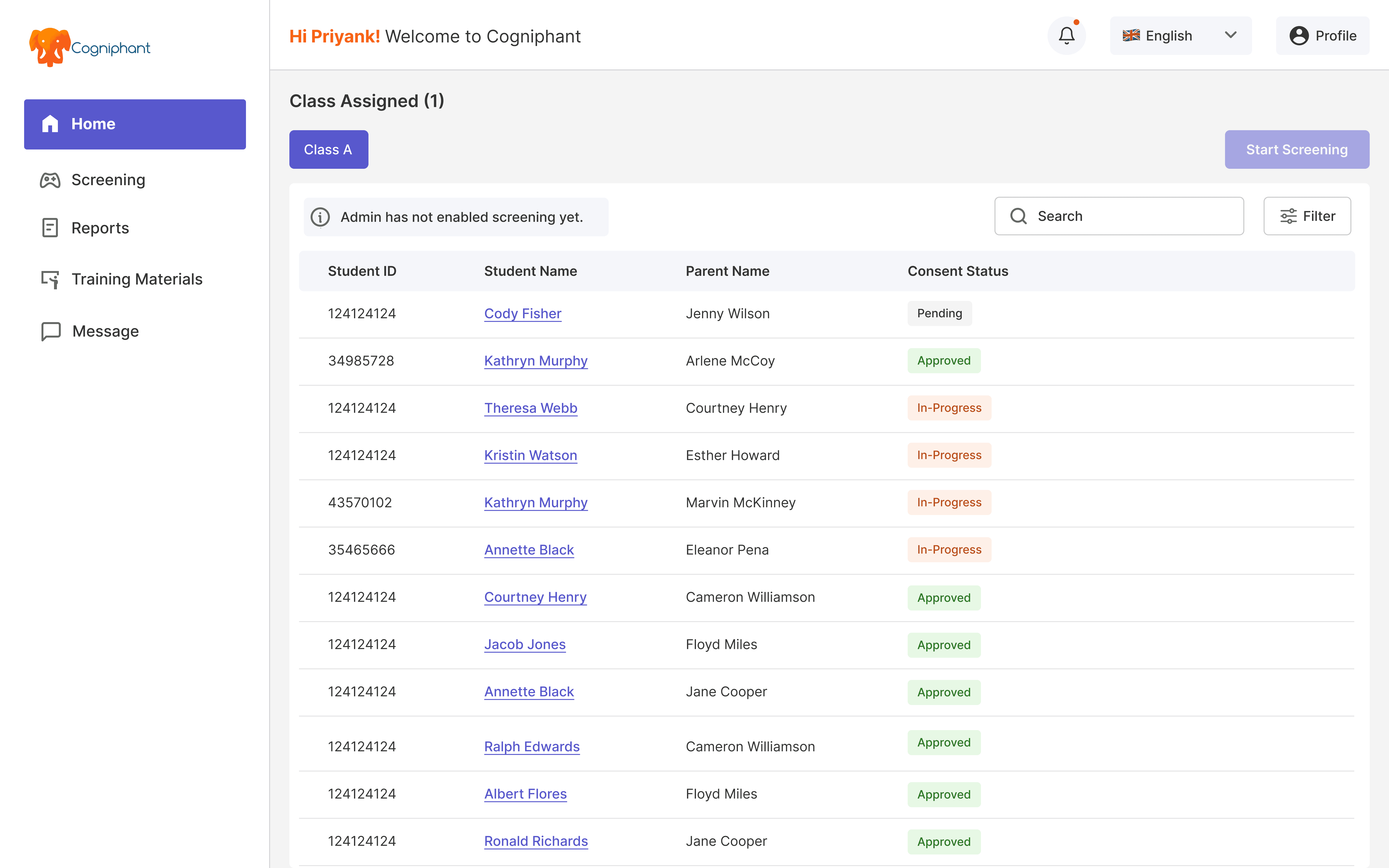Click the notification bell icon
This screenshot has height=868, width=1389.
pos(1066,36)
